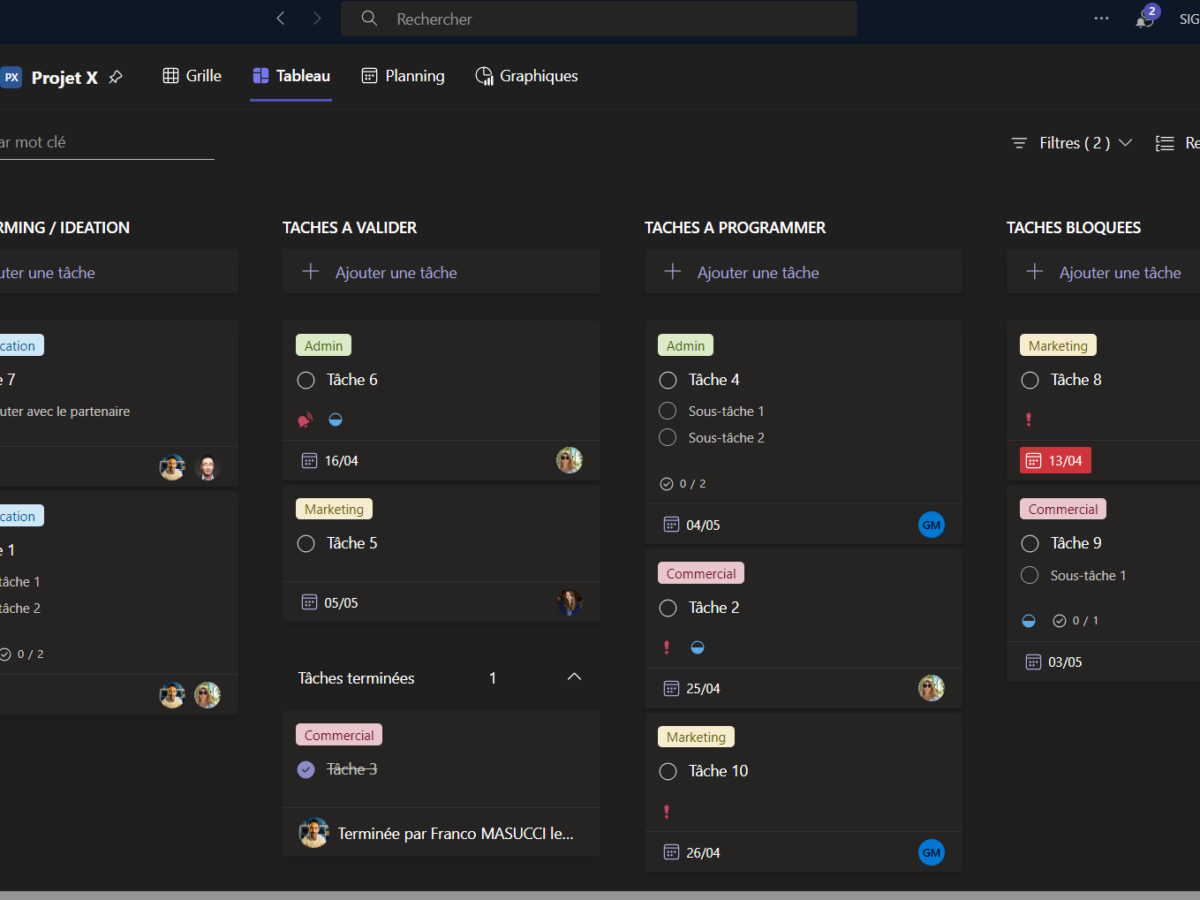
Task: Open the Graphiques tab
Action: tap(526, 76)
